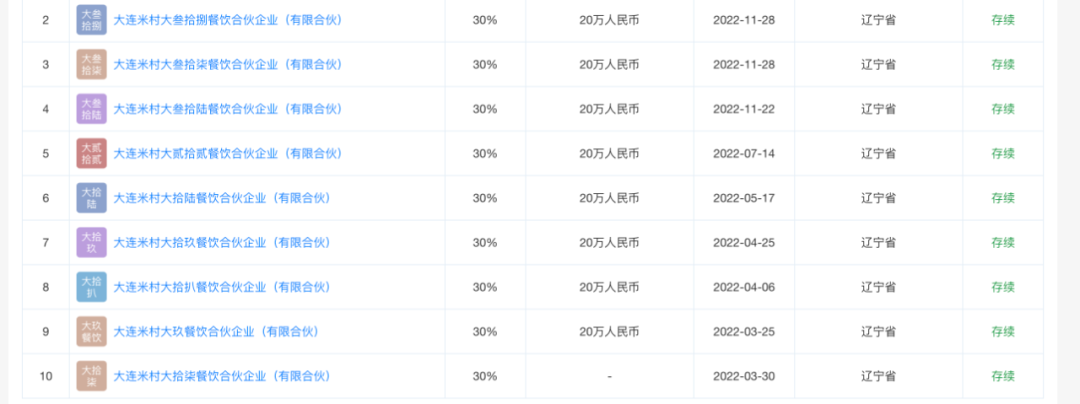Open 大连米村大叁拾陆餐饮合伙企业 link
This screenshot has height=404, width=1080.
(x=228, y=109)
